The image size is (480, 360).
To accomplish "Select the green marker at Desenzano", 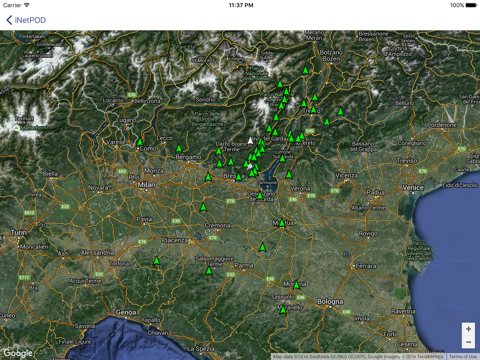I will (x=260, y=195).
